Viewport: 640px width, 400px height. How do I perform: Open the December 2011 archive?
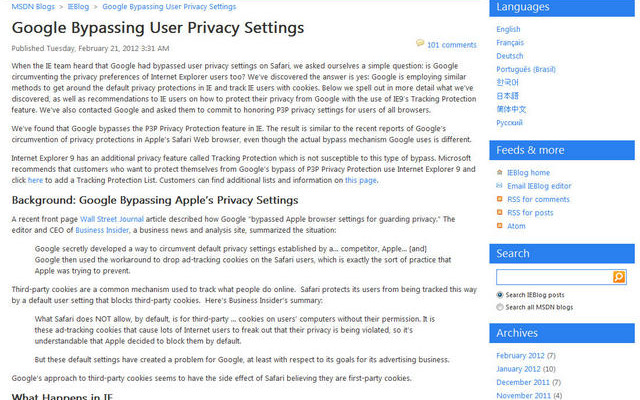522,382
